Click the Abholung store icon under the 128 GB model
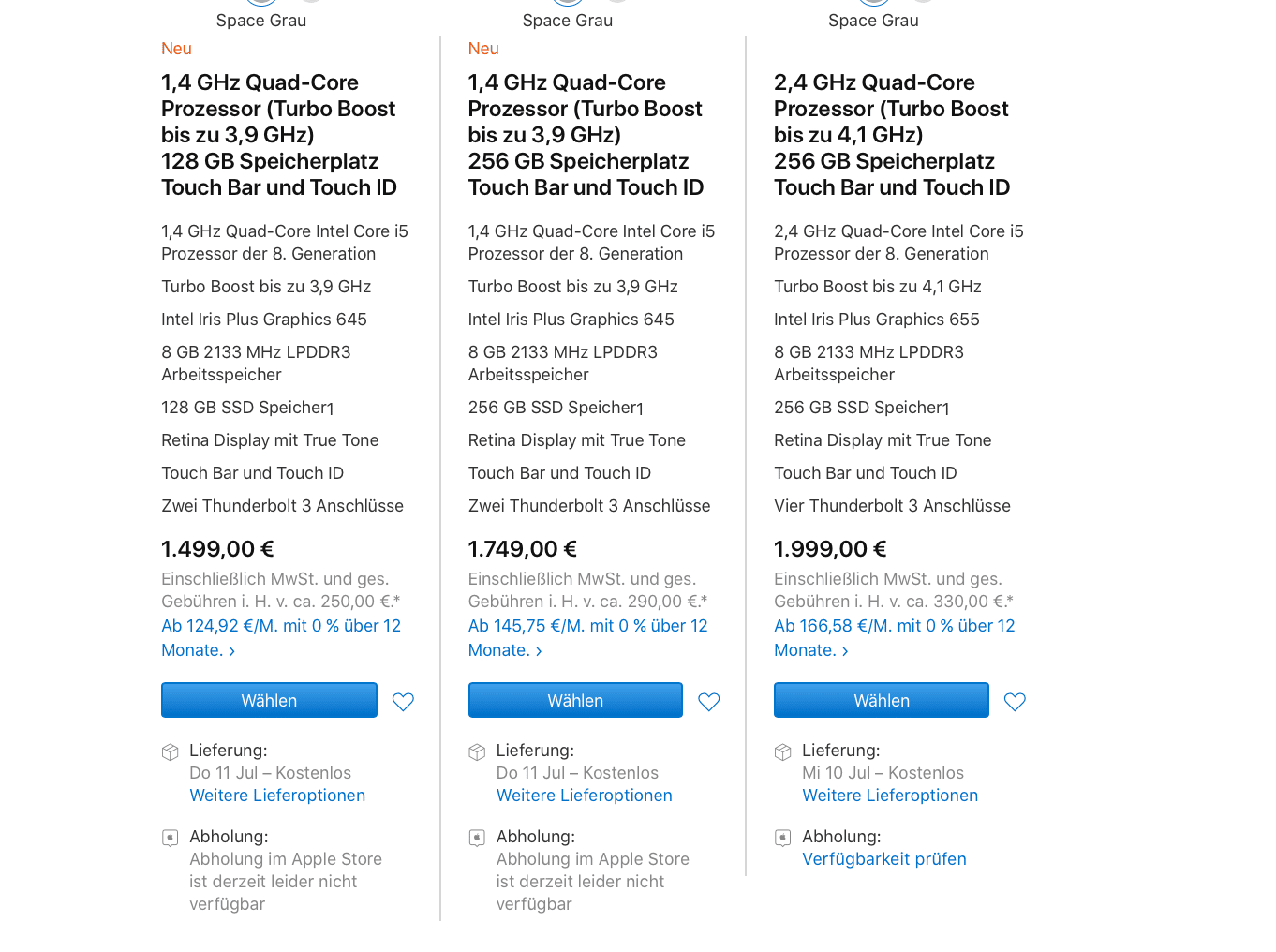 tap(171, 838)
